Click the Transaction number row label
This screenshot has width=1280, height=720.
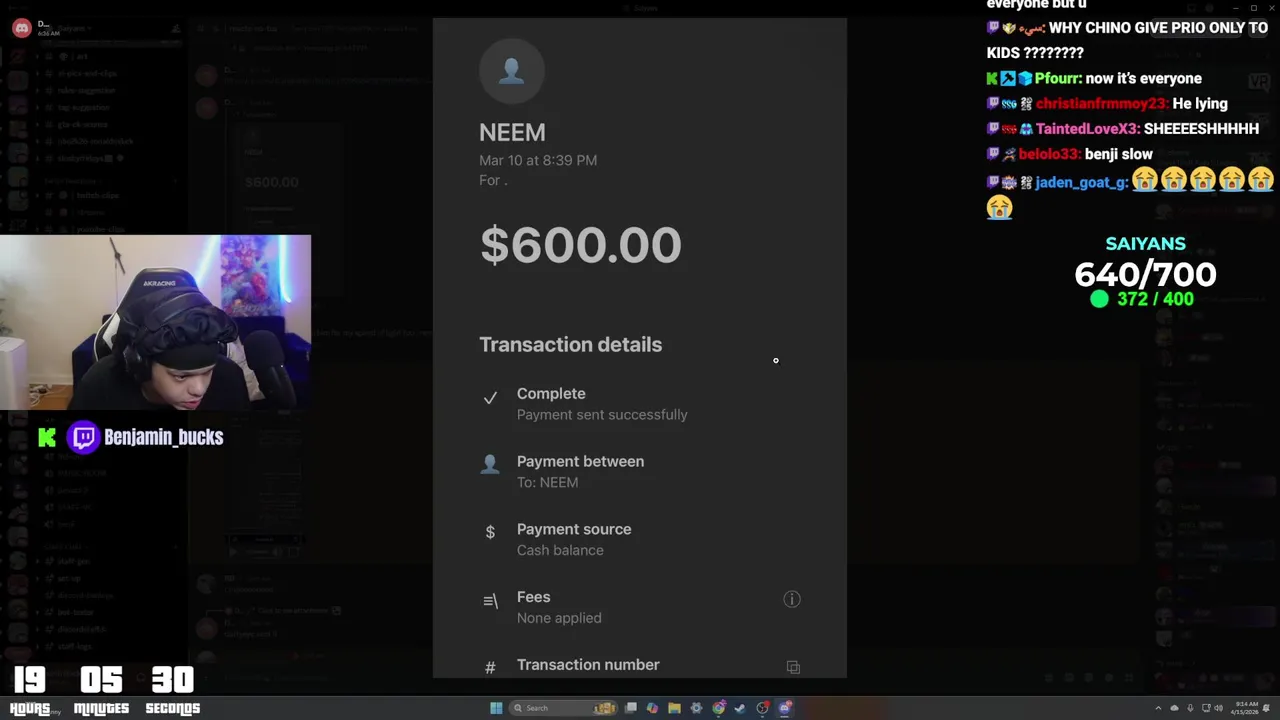click(588, 665)
